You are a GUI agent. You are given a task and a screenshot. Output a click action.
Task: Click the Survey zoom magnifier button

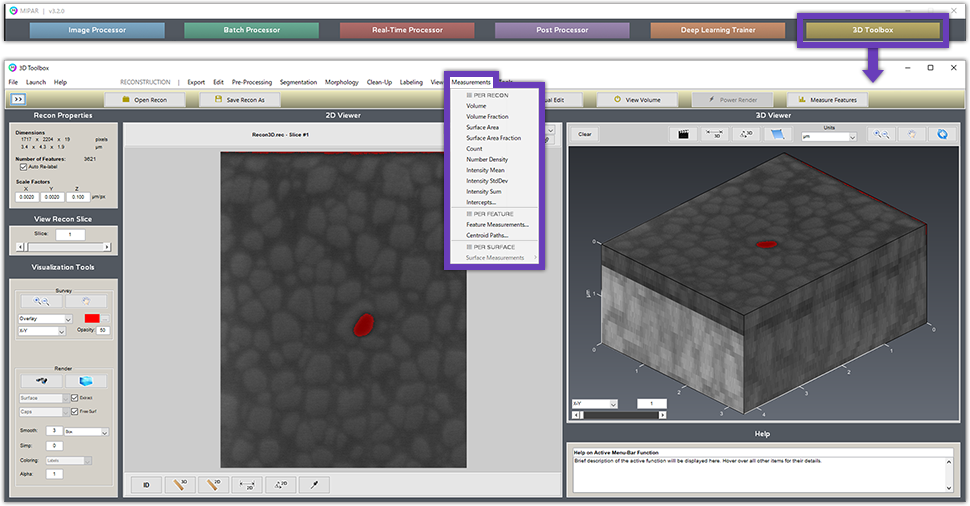41,301
